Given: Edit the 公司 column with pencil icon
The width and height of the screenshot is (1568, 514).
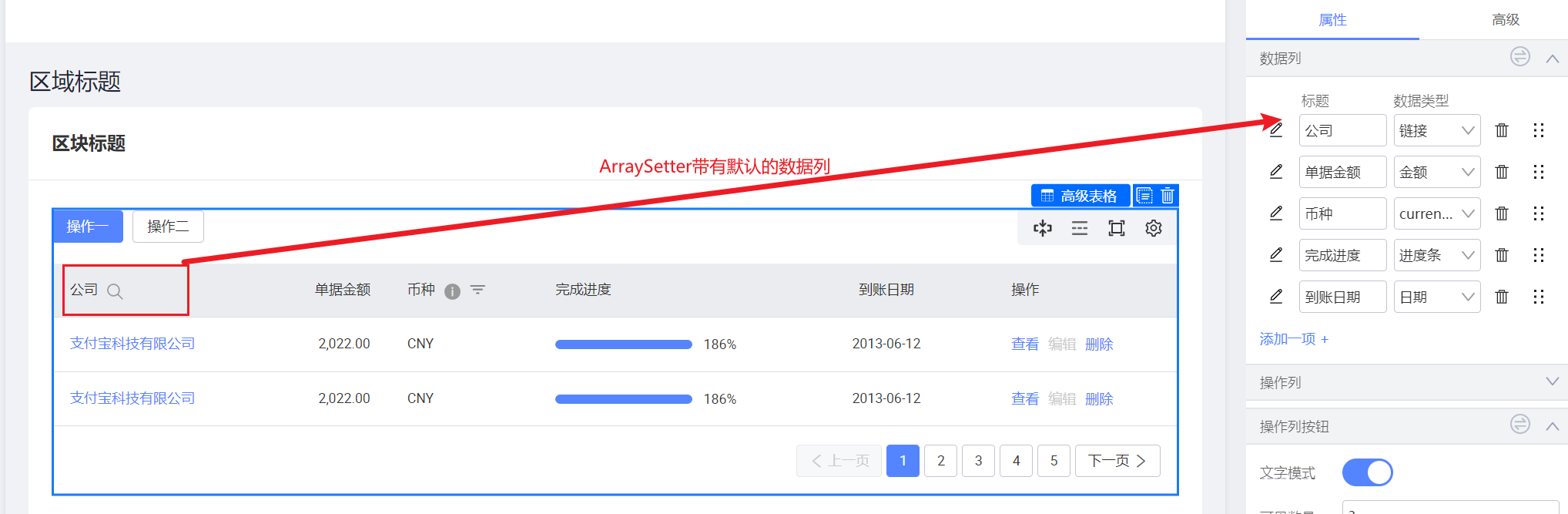Looking at the screenshot, I should [1276, 129].
